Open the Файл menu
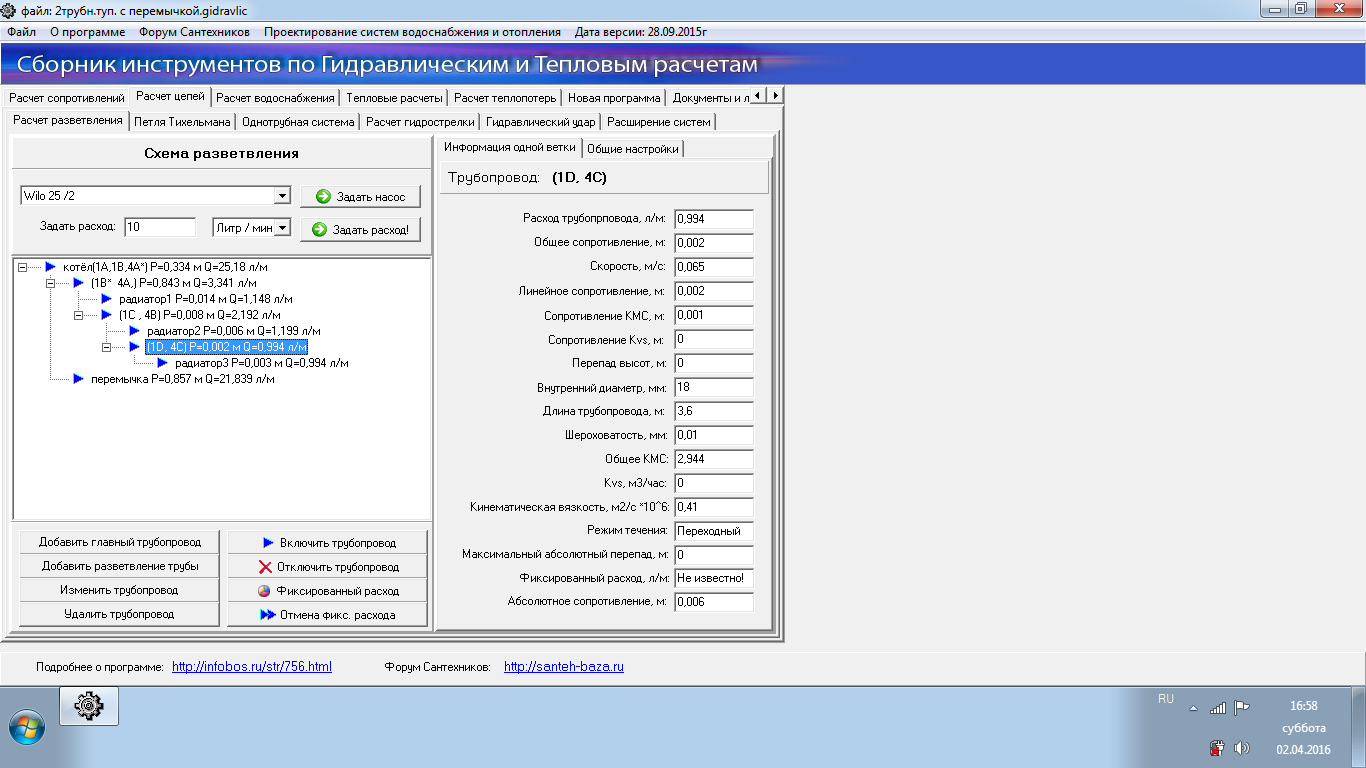 pos(21,31)
